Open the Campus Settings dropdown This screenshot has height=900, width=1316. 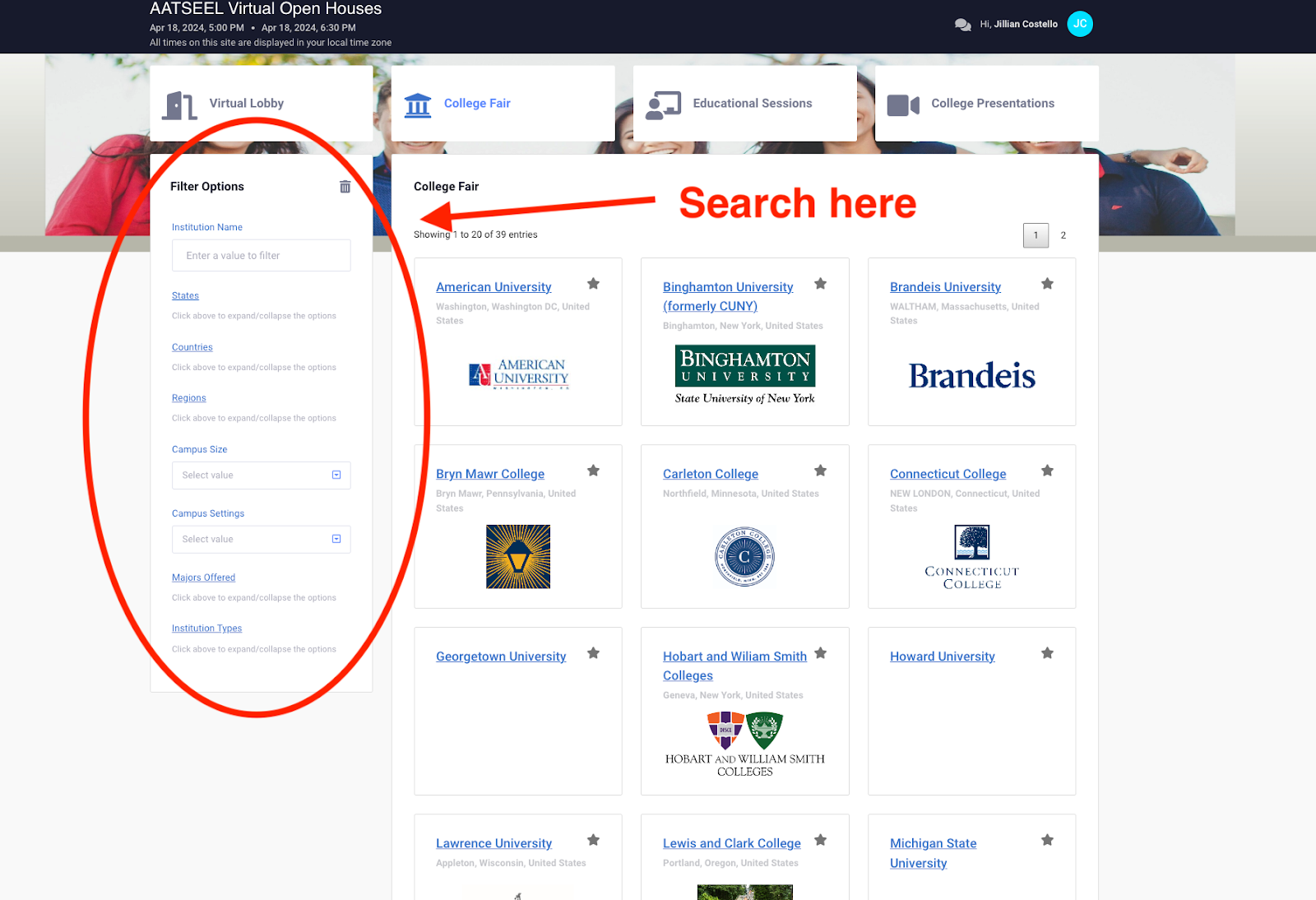262,540
